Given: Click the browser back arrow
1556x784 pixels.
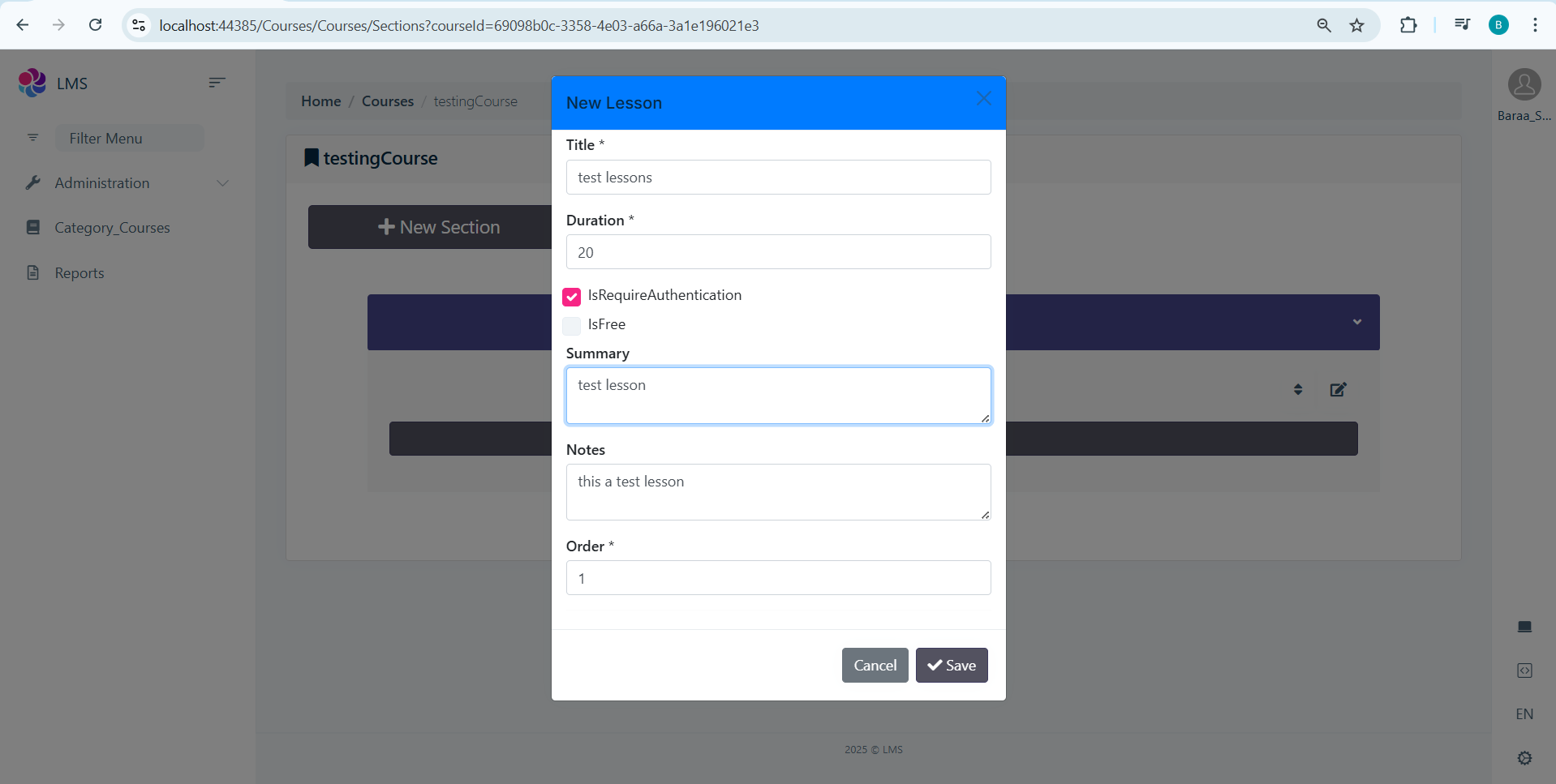Looking at the screenshot, I should coord(23,25).
